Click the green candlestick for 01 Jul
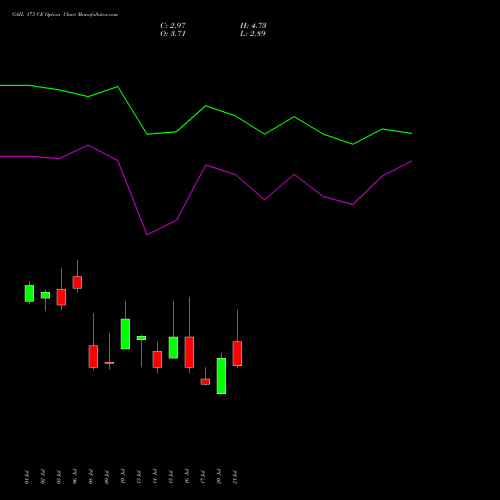The height and width of the screenshot is (500, 500). point(29,293)
